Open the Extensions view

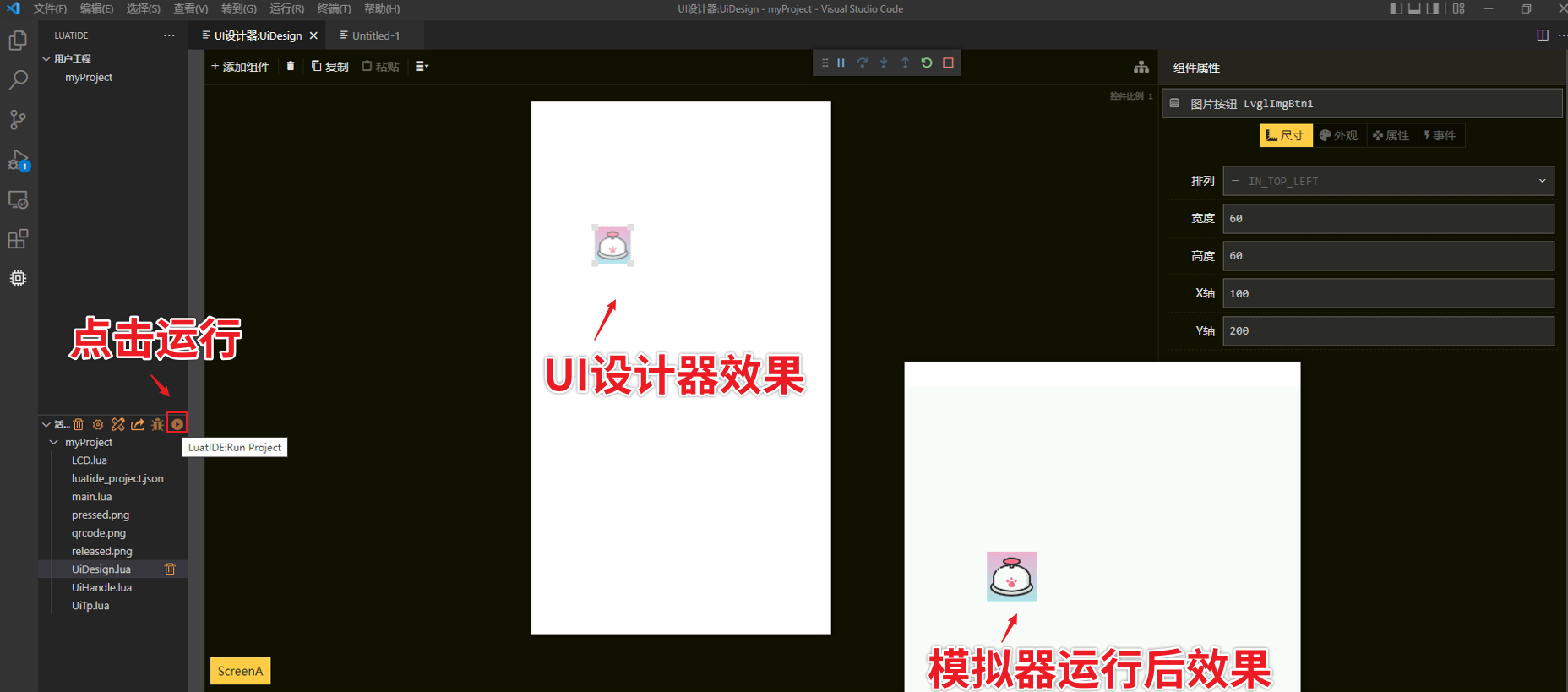(x=18, y=239)
